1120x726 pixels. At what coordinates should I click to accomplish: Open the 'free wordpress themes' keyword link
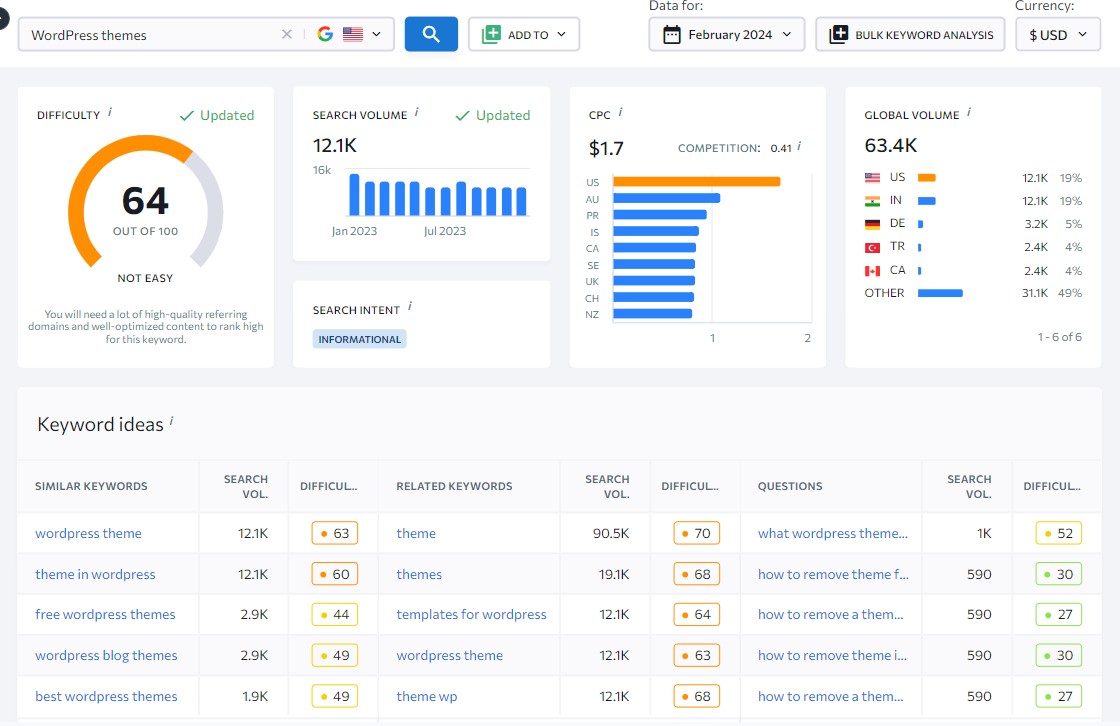coord(105,614)
